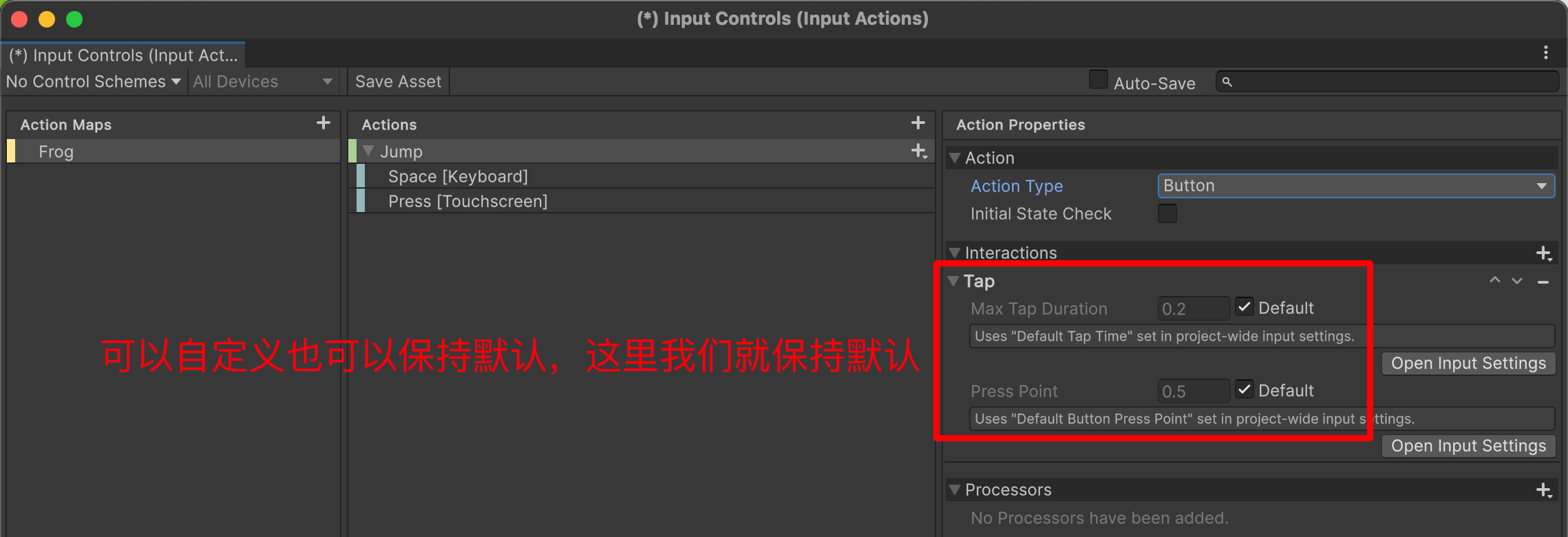Viewport: 1568px width, 537px height.
Task: Add a new action map with plus icon
Action: pyautogui.click(x=323, y=123)
